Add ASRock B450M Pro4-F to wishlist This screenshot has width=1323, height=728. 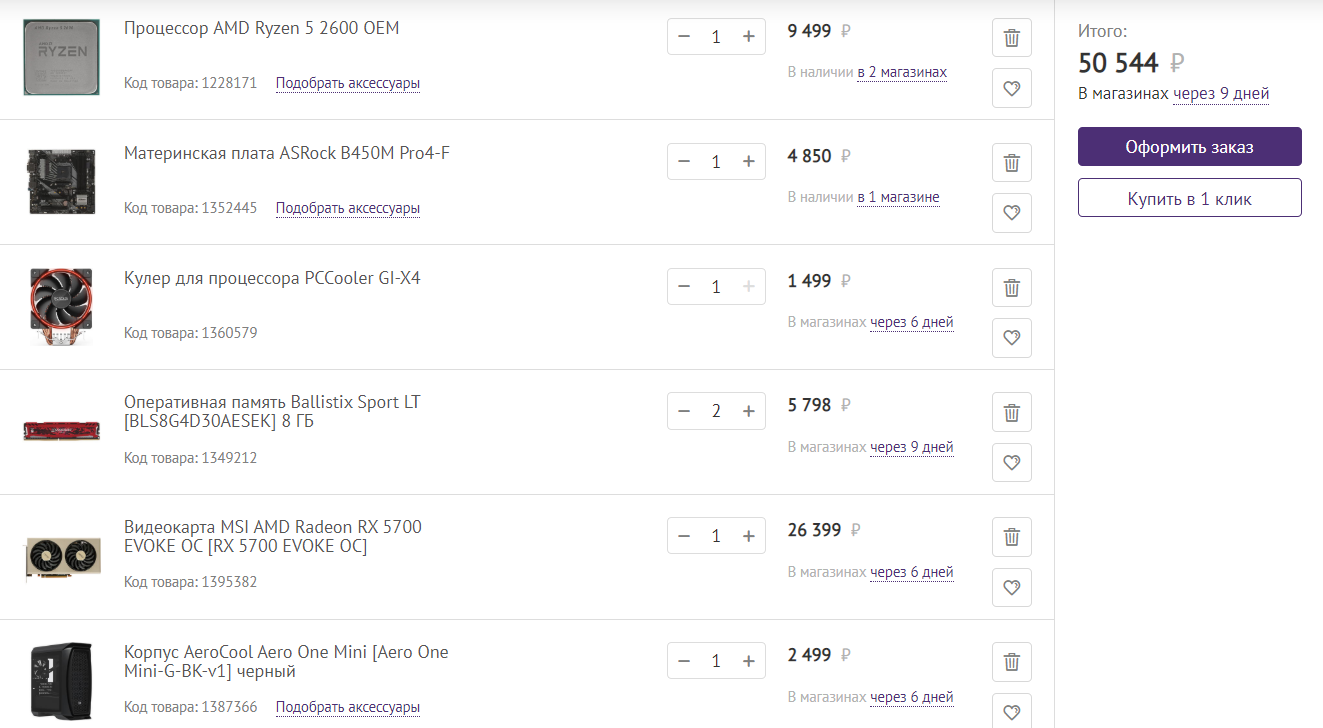pyautogui.click(x=1011, y=213)
